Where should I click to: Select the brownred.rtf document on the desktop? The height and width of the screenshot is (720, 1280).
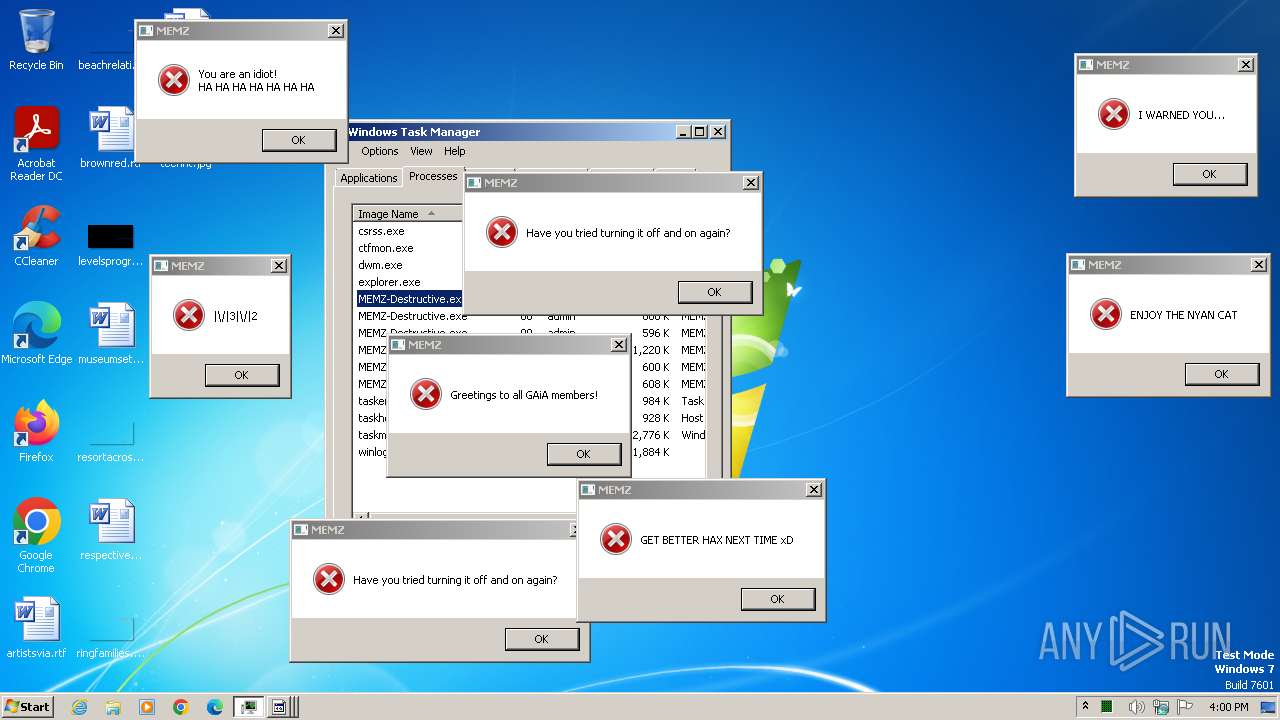[110, 139]
